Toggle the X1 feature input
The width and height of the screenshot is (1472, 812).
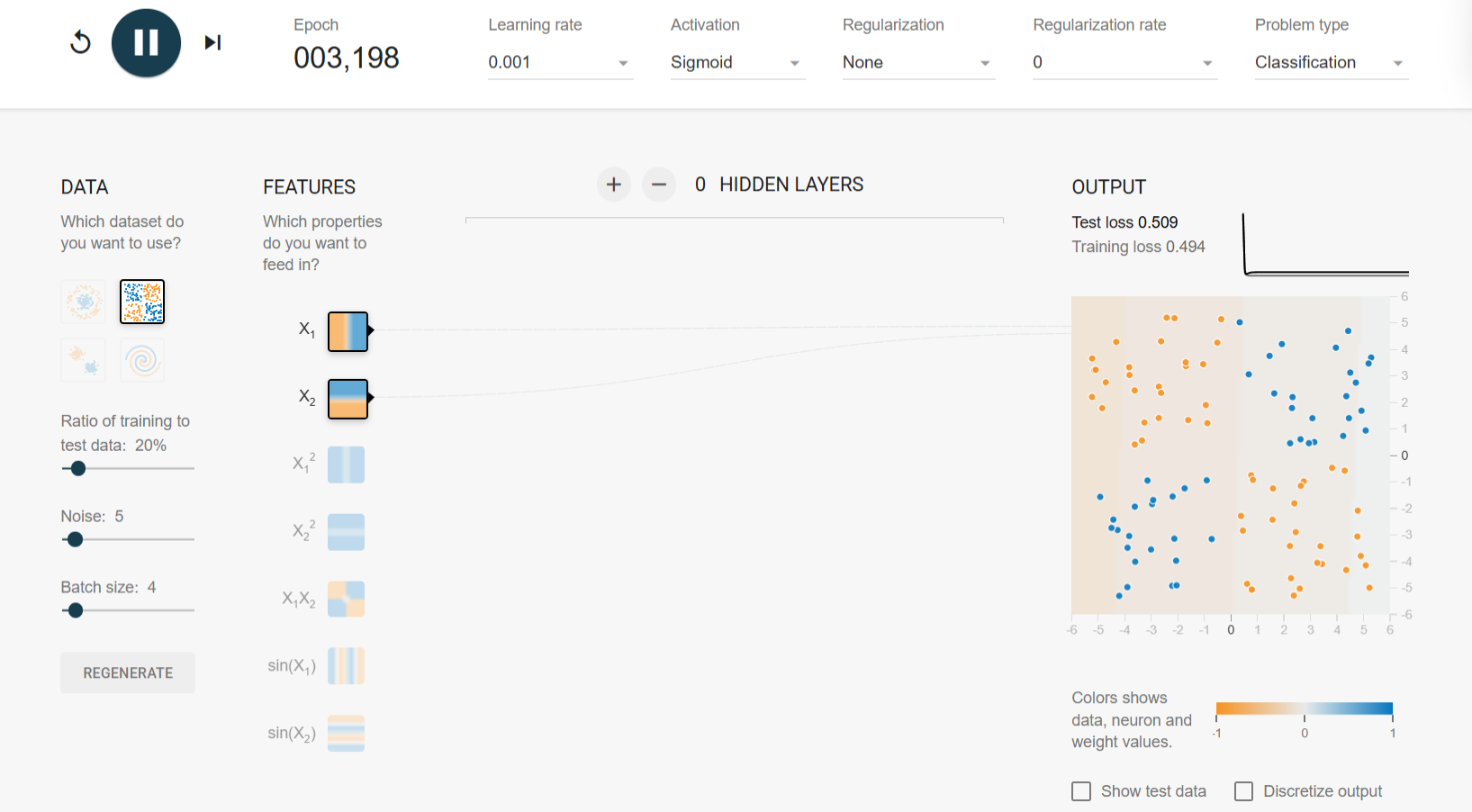[x=348, y=330]
